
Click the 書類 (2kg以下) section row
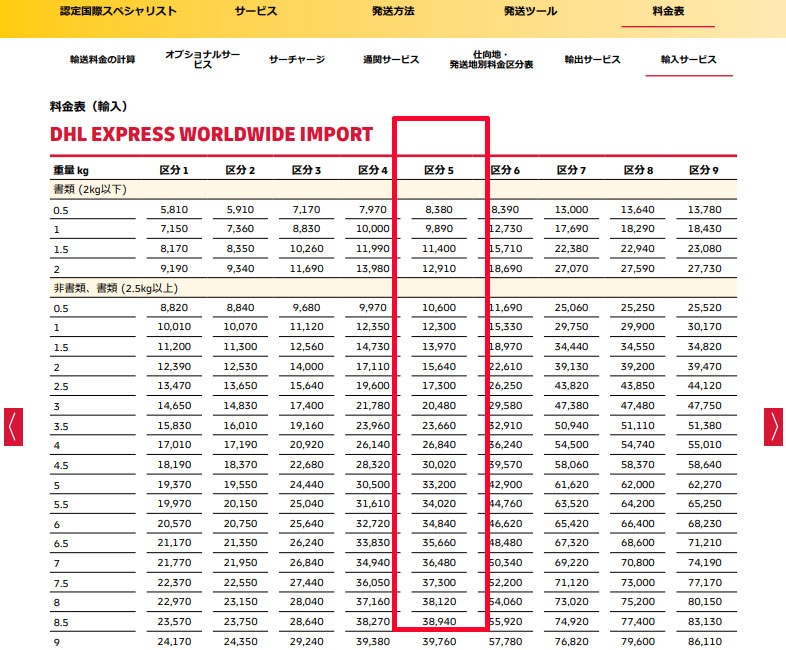[394, 189]
